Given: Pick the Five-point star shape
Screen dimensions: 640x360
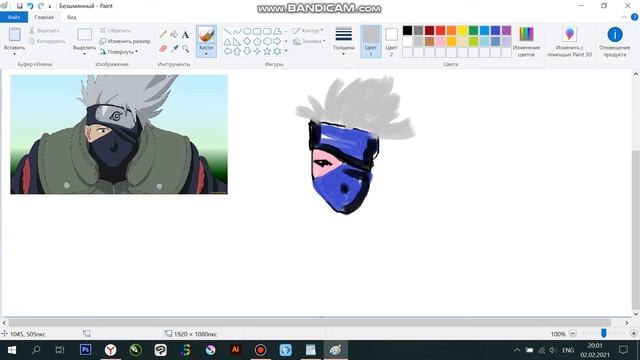Looking at the screenshot, I should coord(267,51).
